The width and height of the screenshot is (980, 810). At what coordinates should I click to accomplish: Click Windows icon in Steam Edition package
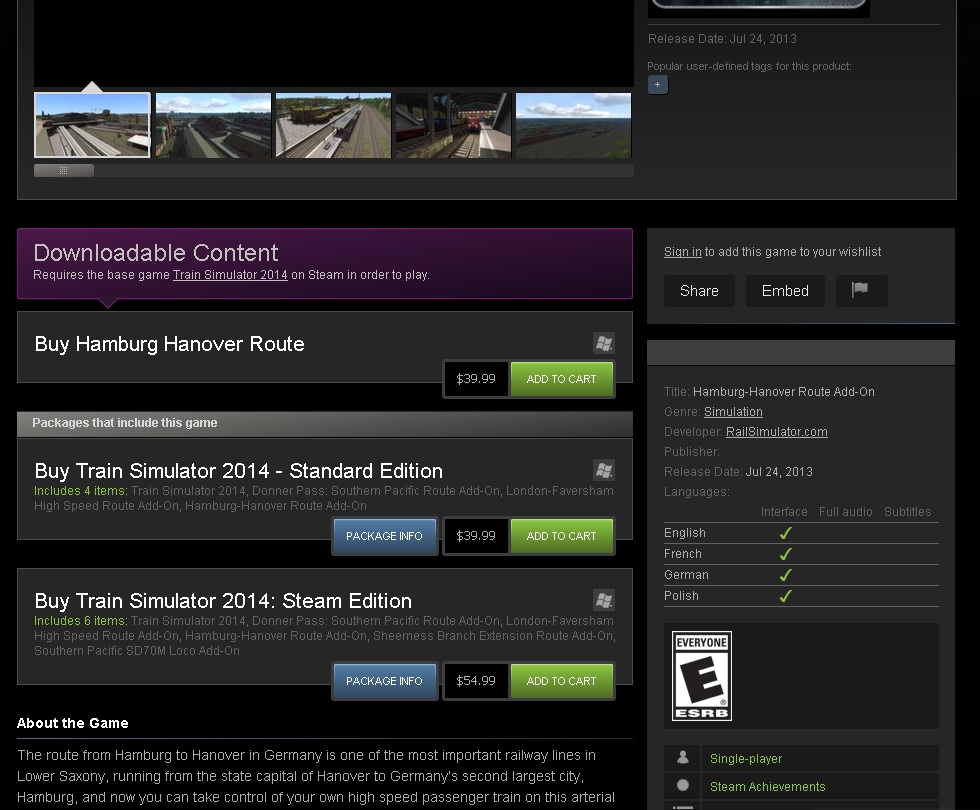(x=604, y=600)
